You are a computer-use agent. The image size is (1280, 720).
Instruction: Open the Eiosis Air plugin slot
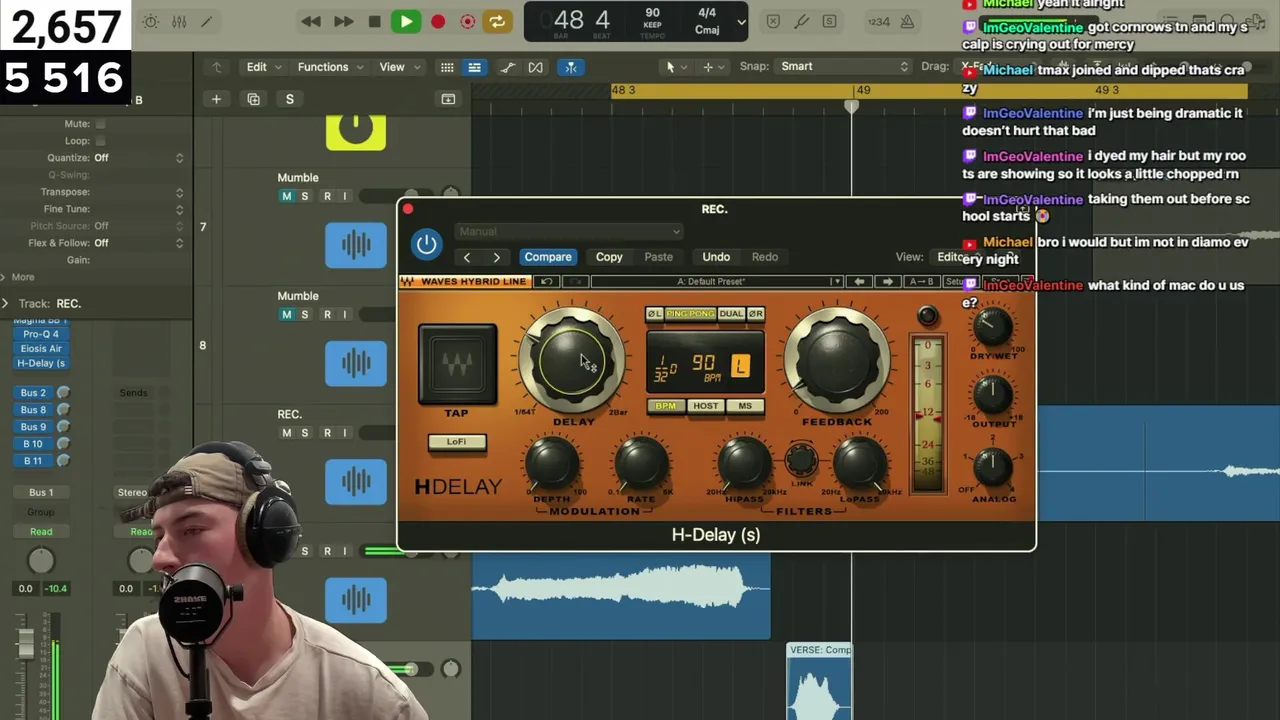tap(41, 349)
